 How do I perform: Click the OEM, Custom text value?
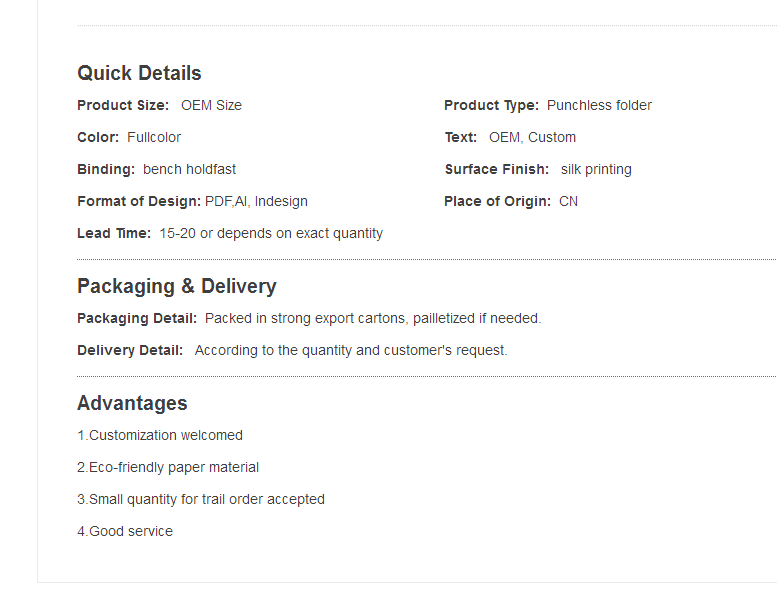tap(532, 137)
